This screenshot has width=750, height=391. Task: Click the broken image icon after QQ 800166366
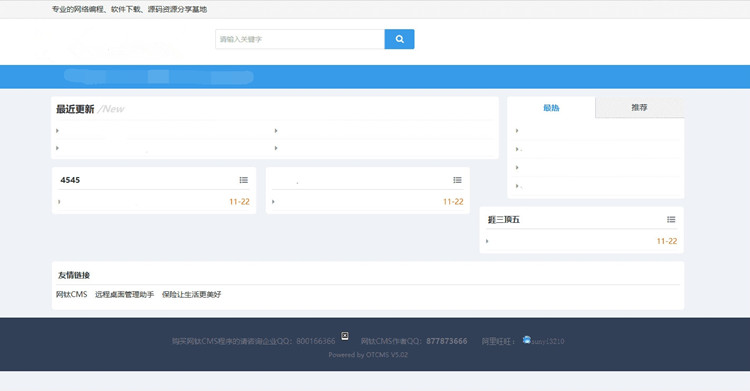tap(345, 335)
